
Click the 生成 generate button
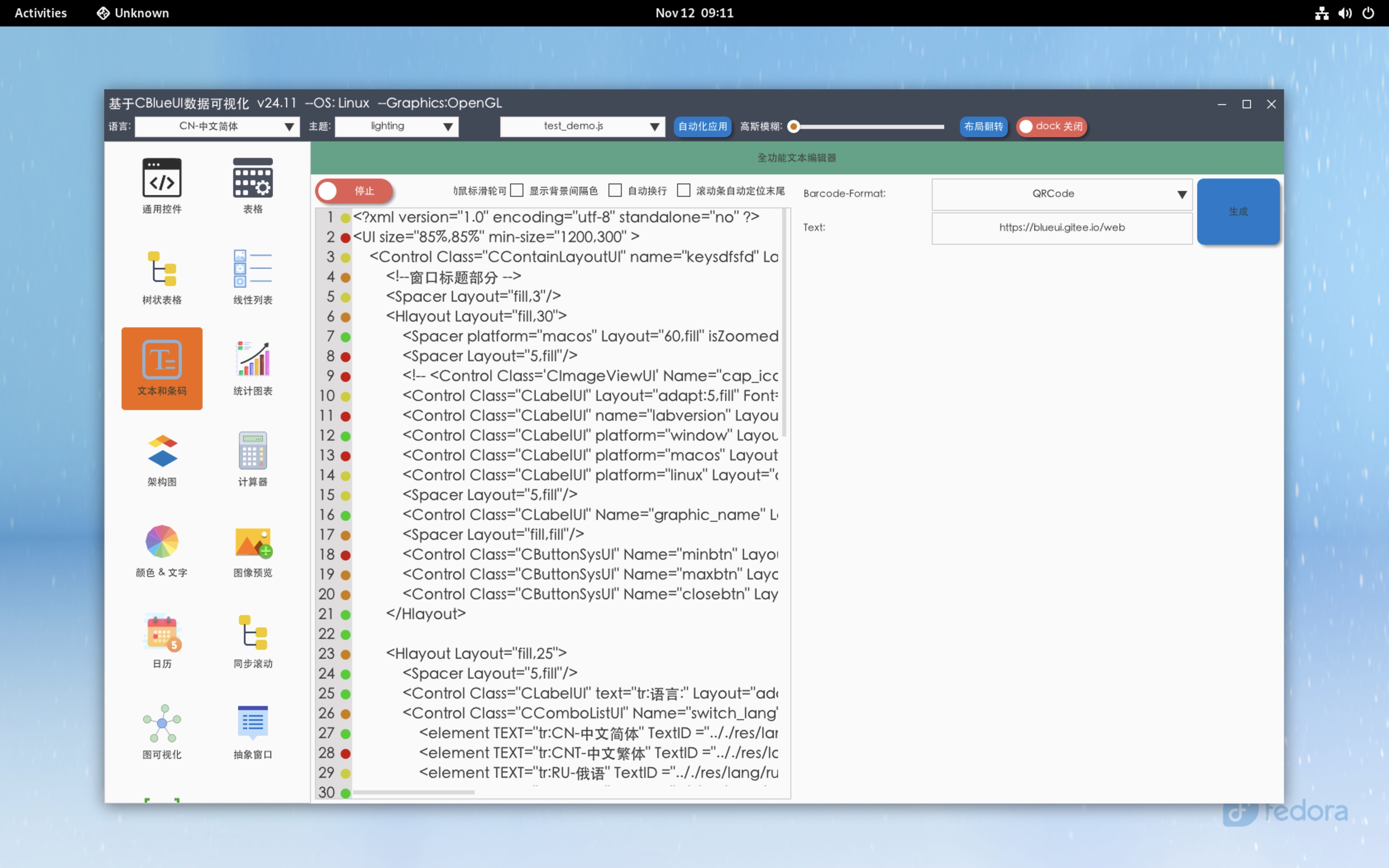tap(1238, 211)
